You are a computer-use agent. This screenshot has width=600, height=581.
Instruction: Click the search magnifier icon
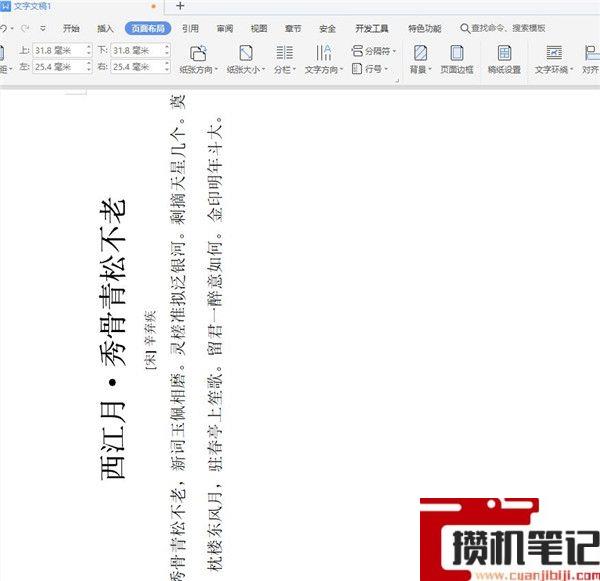coord(465,28)
